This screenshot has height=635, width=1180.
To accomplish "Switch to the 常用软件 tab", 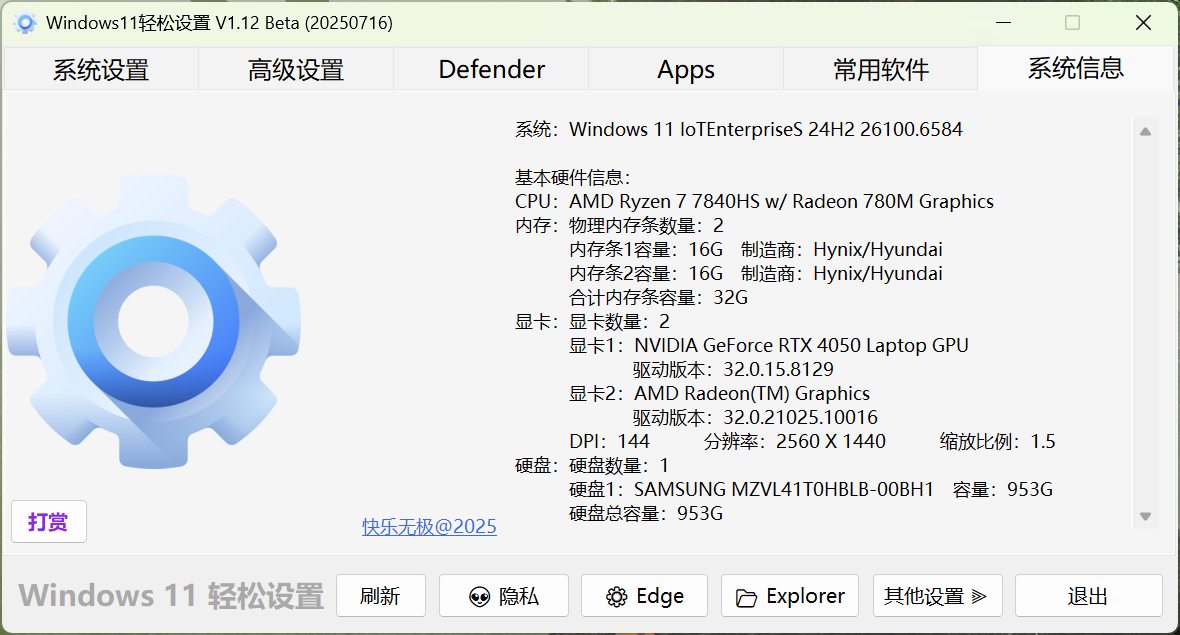I will point(881,69).
